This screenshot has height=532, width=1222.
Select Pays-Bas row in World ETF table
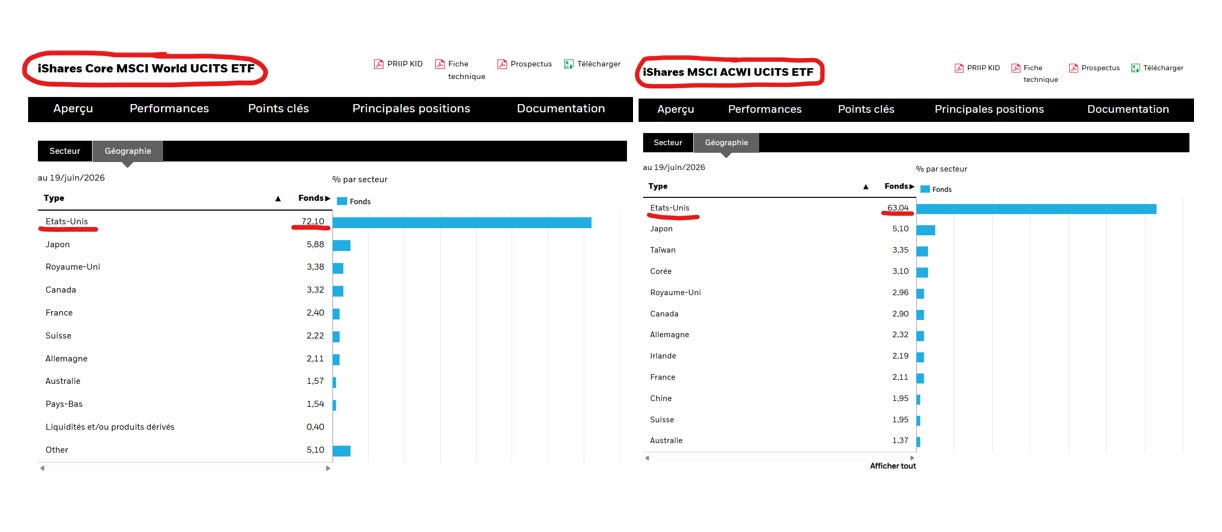point(185,404)
